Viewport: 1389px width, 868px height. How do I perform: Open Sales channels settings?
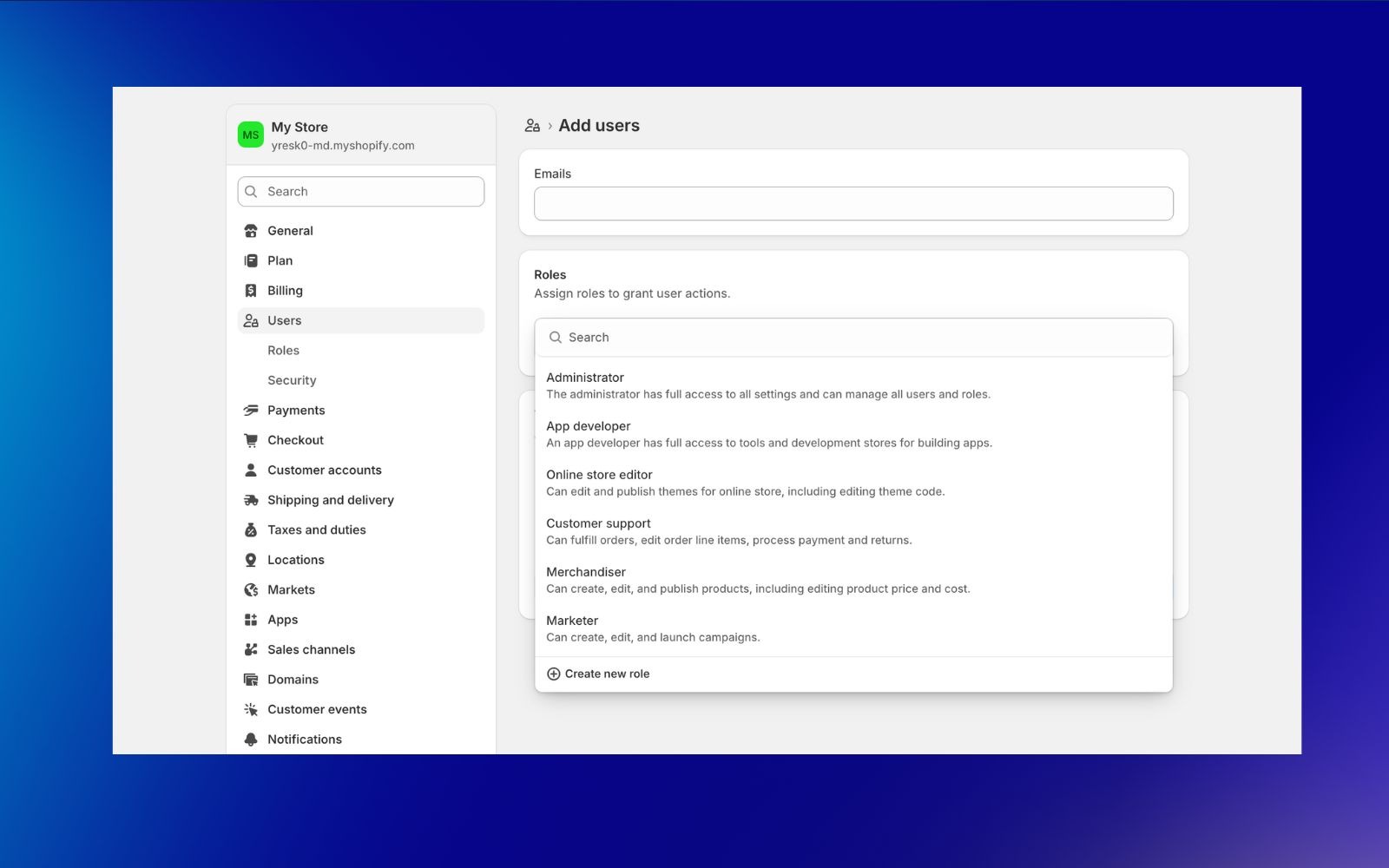[251, 649]
